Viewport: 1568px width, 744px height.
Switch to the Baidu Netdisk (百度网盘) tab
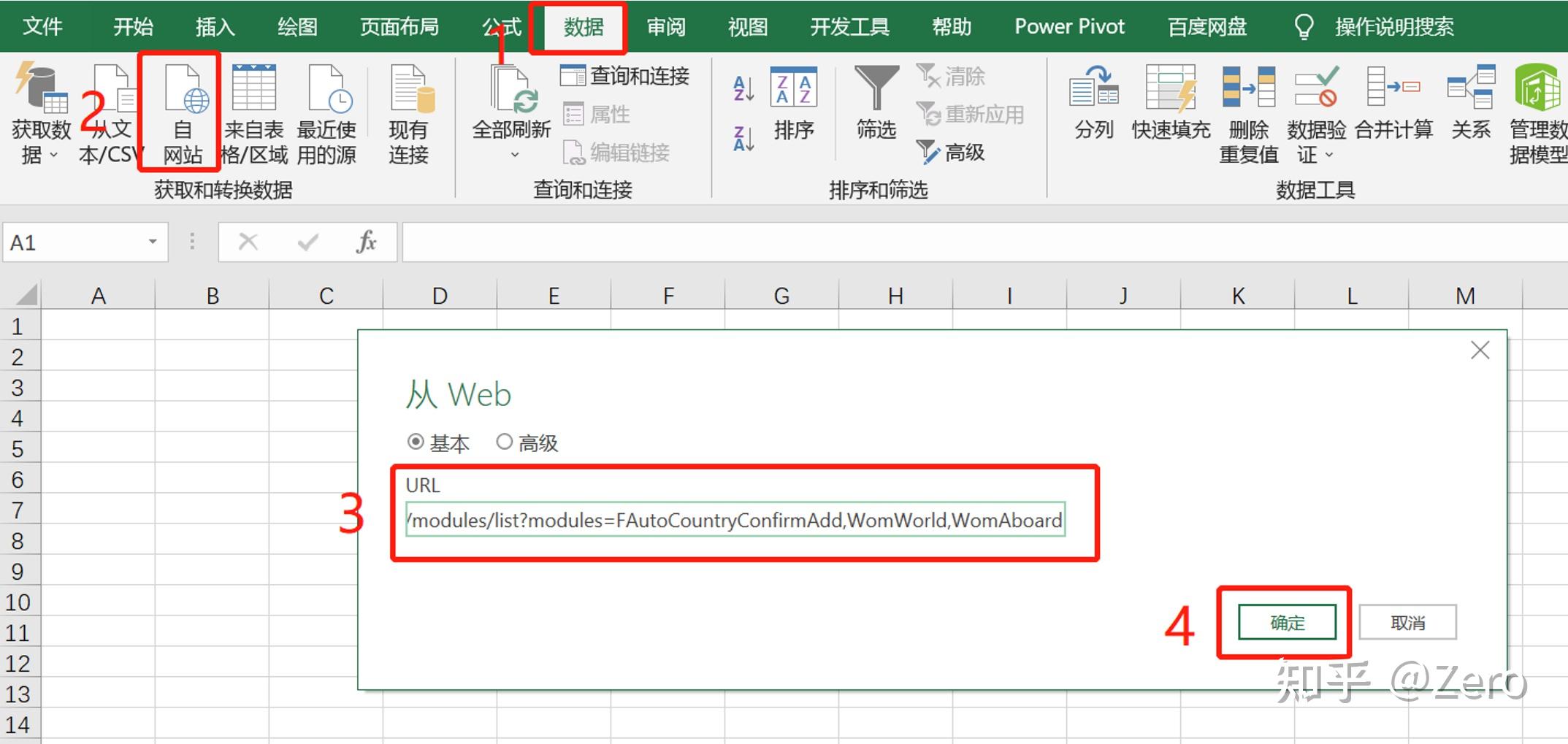[x=1207, y=27]
